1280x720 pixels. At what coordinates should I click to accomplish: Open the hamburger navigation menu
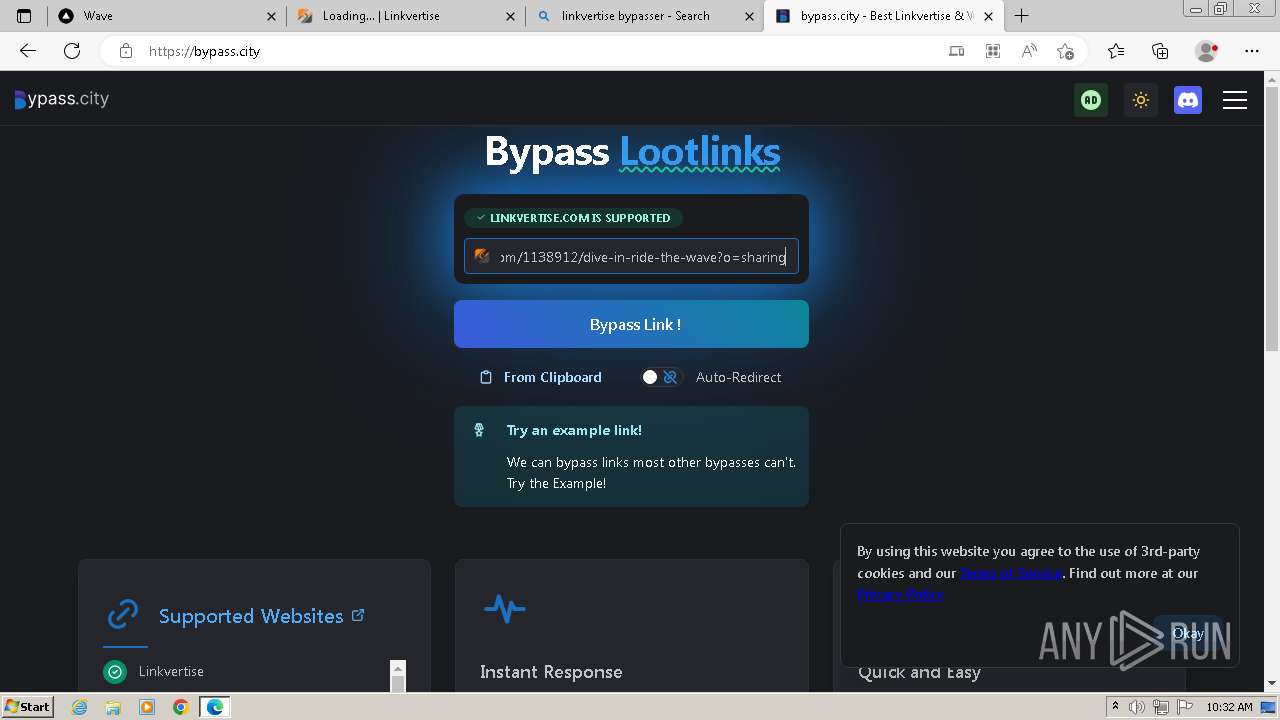[x=1235, y=100]
